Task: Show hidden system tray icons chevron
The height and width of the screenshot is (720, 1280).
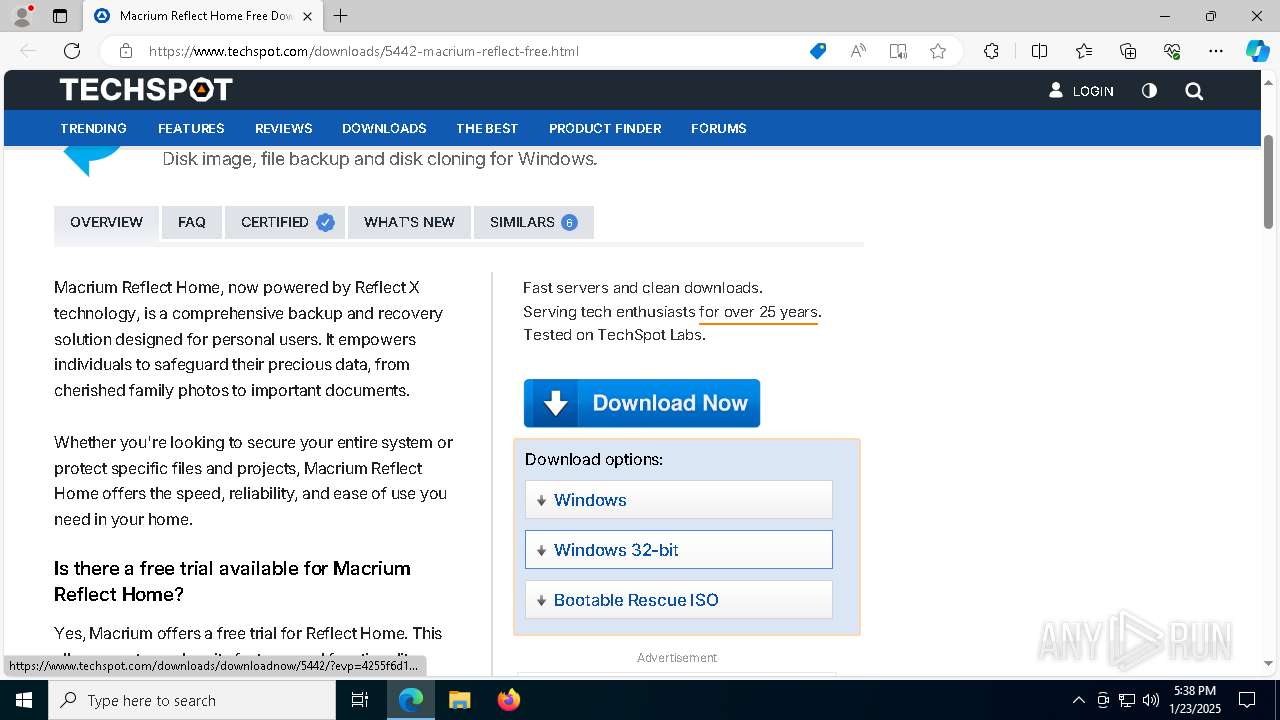Action: (x=1078, y=700)
